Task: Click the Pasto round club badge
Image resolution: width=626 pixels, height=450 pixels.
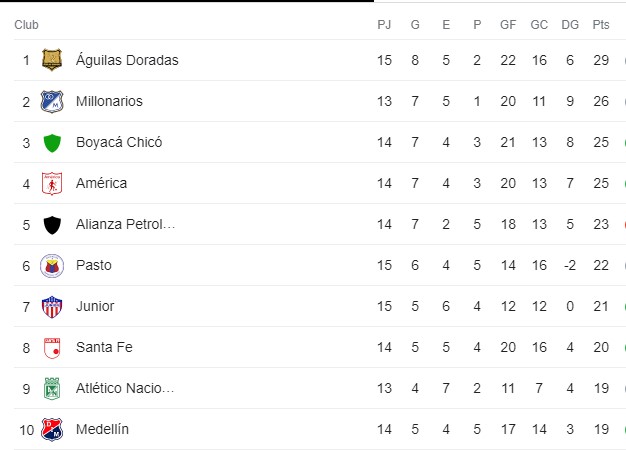Action: 52,266
